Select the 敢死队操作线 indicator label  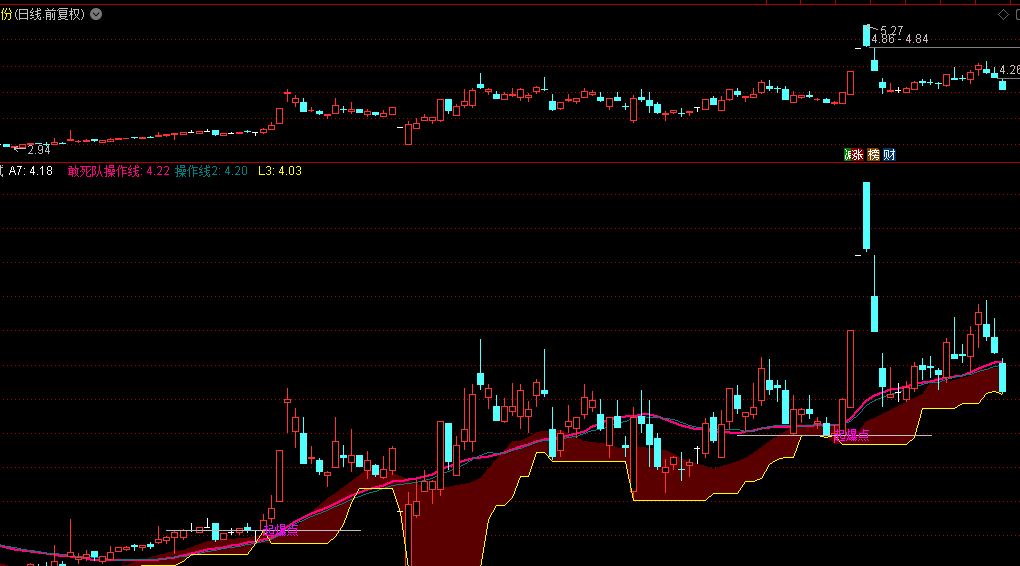pyautogui.click(x=104, y=171)
